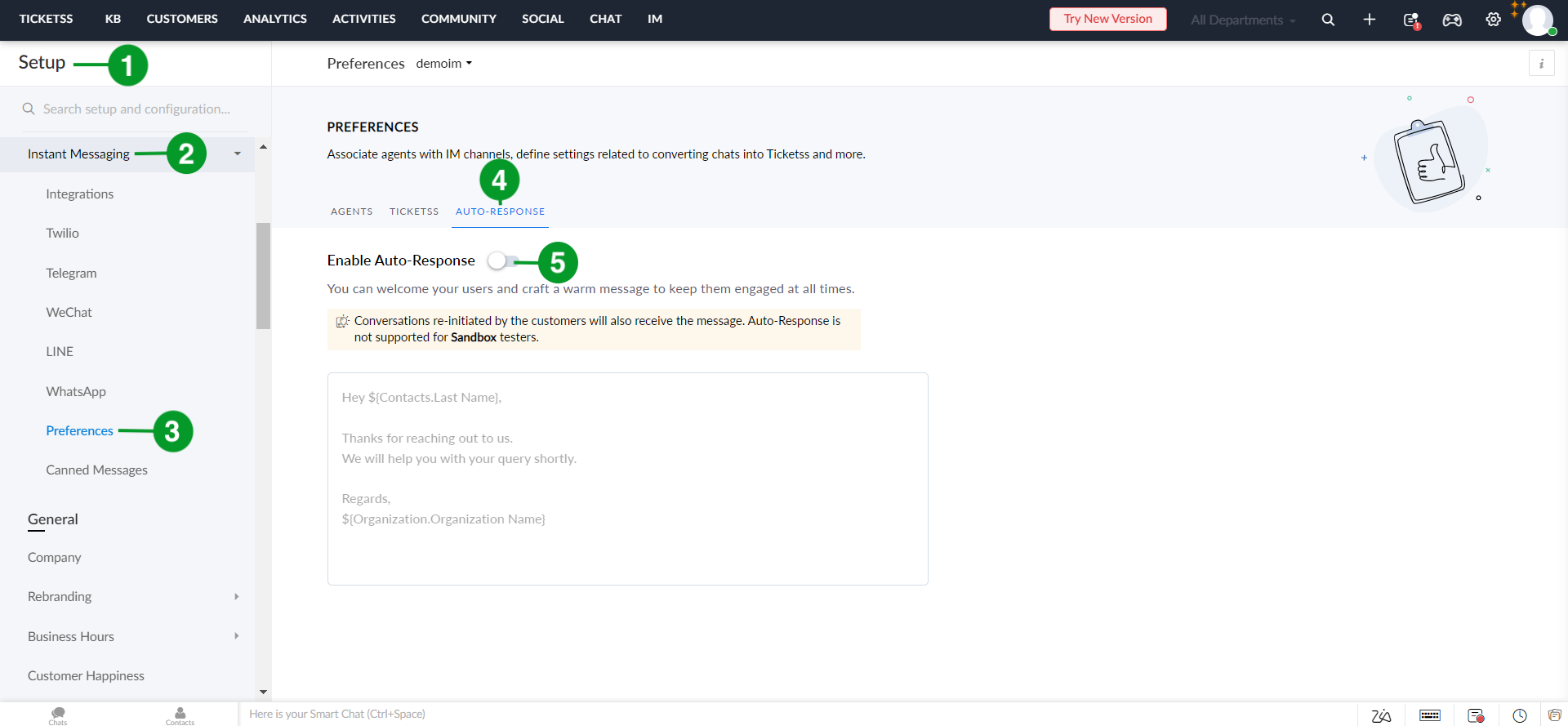Click the rightmost chat windows icon in the bottom bar
Image resolution: width=1568 pixels, height=726 pixels.
click(x=1555, y=715)
